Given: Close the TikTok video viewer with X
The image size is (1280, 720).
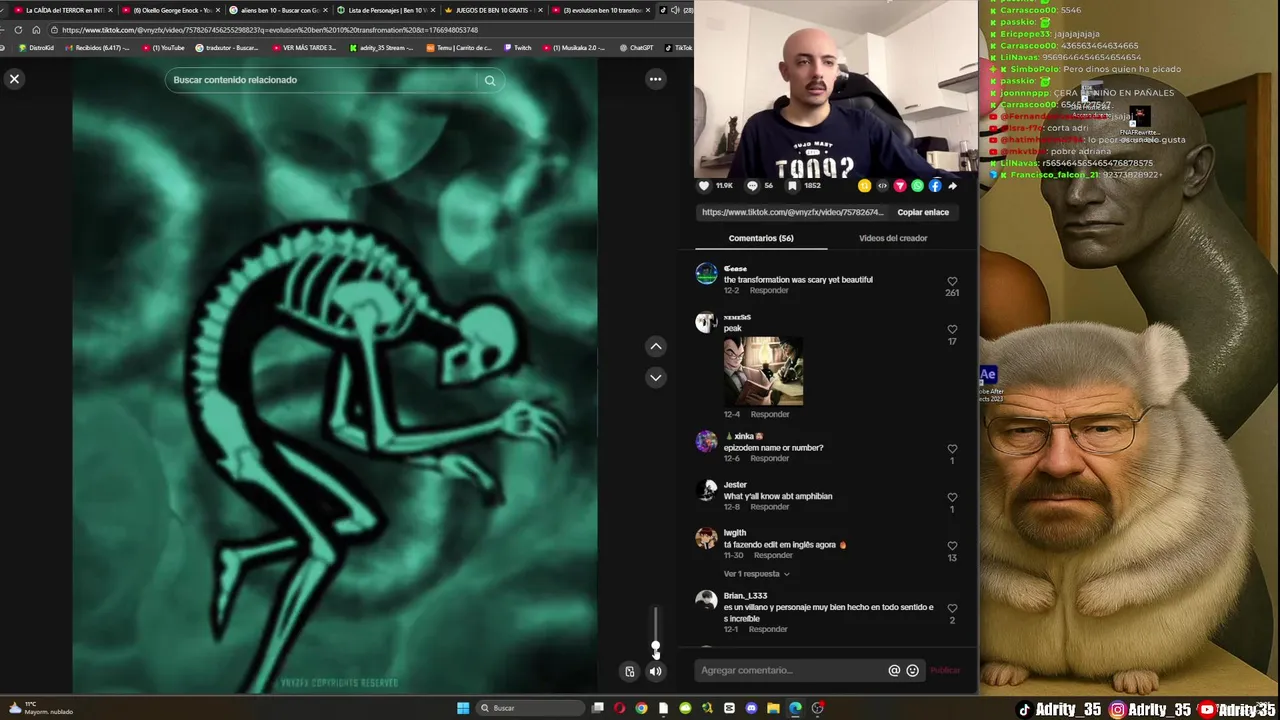Looking at the screenshot, I should 14,79.
